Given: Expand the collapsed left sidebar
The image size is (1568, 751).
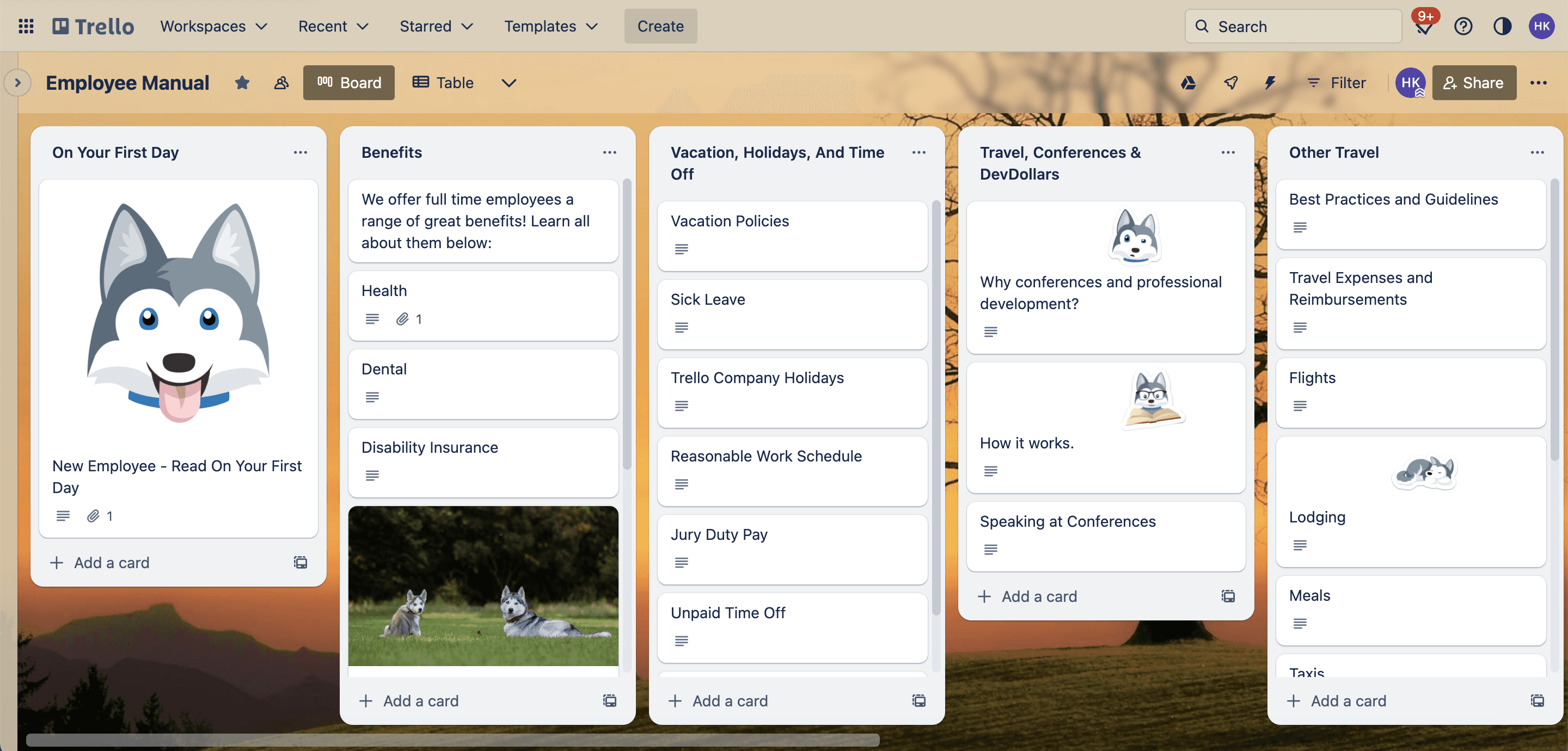Looking at the screenshot, I should click(17, 83).
